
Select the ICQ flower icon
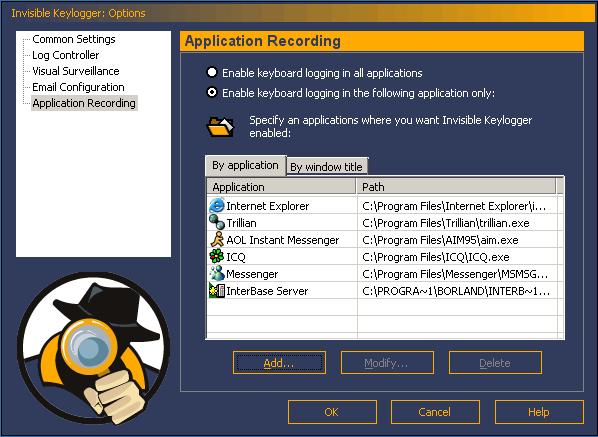coord(217,256)
